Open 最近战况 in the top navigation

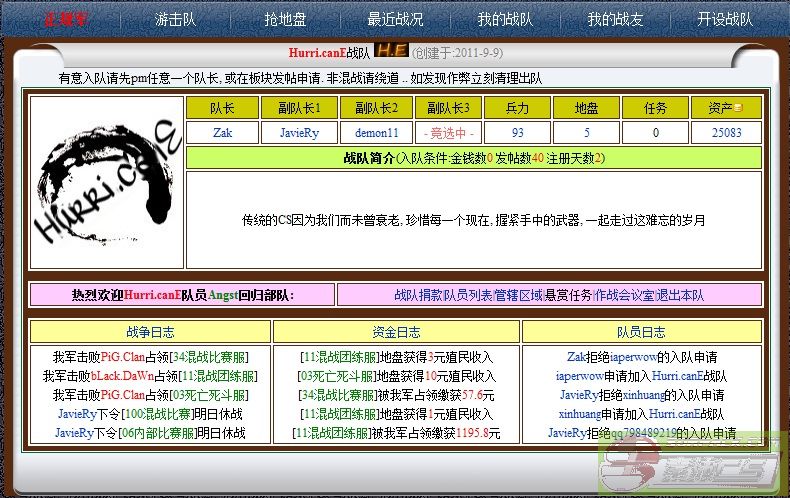click(x=395, y=19)
